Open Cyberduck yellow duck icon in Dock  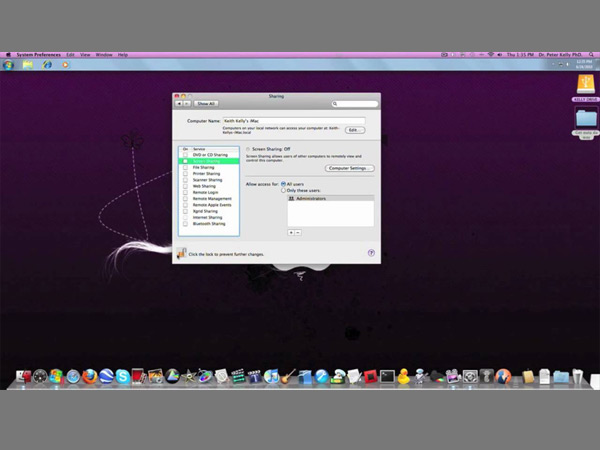click(x=403, y=377)
